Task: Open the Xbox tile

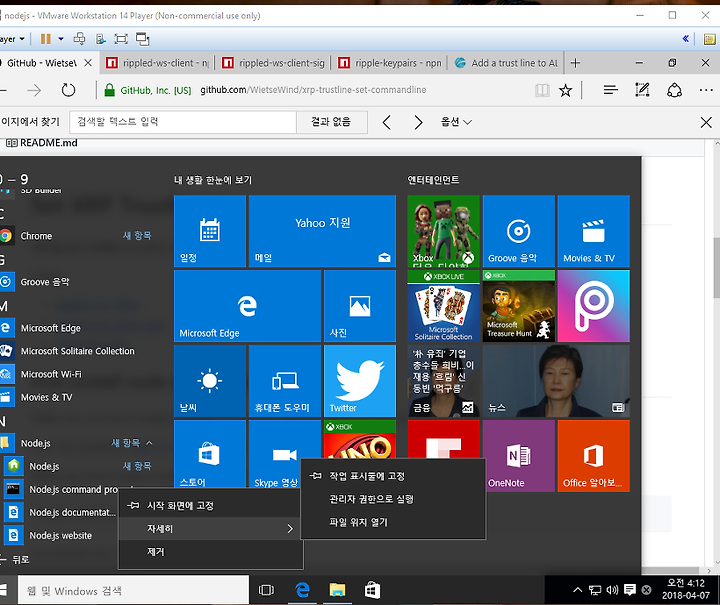Action: point(444,231)
